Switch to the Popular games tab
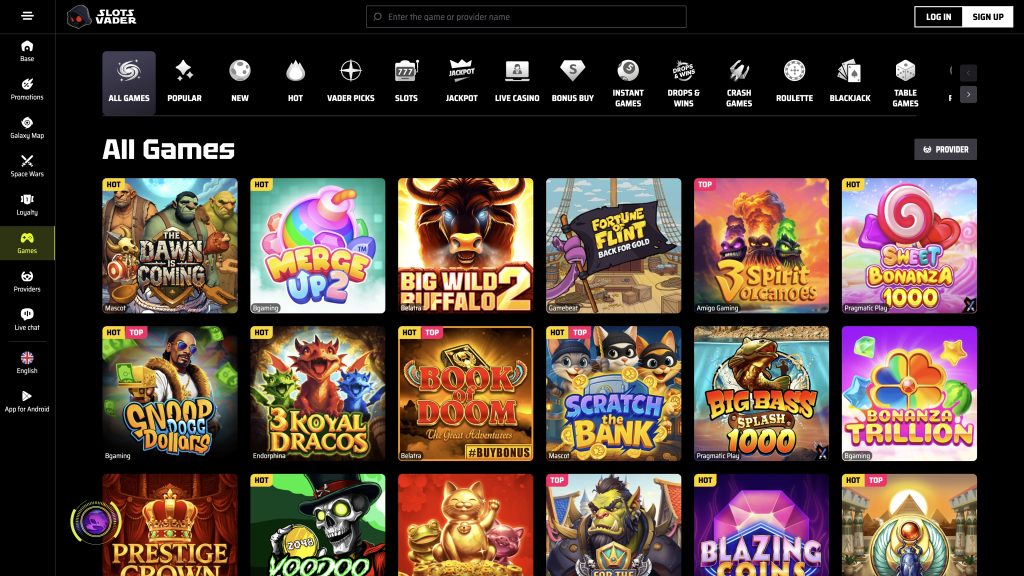 pyautogui.click(x=184, y=82)
